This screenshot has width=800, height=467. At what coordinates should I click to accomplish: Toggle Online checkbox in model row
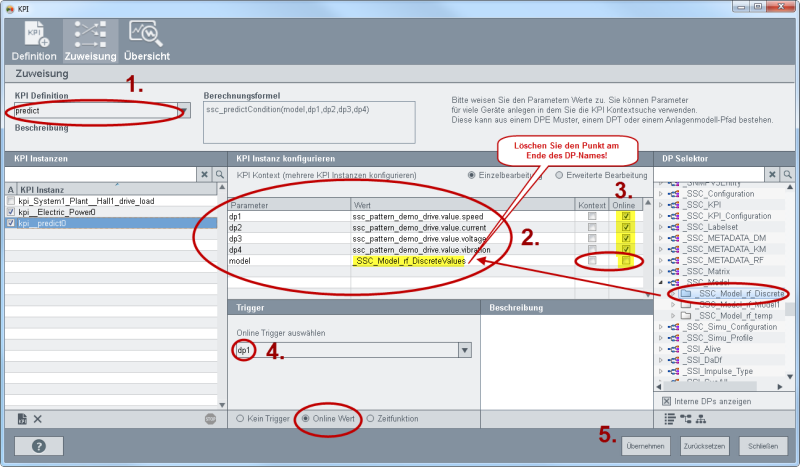point(626,261)
